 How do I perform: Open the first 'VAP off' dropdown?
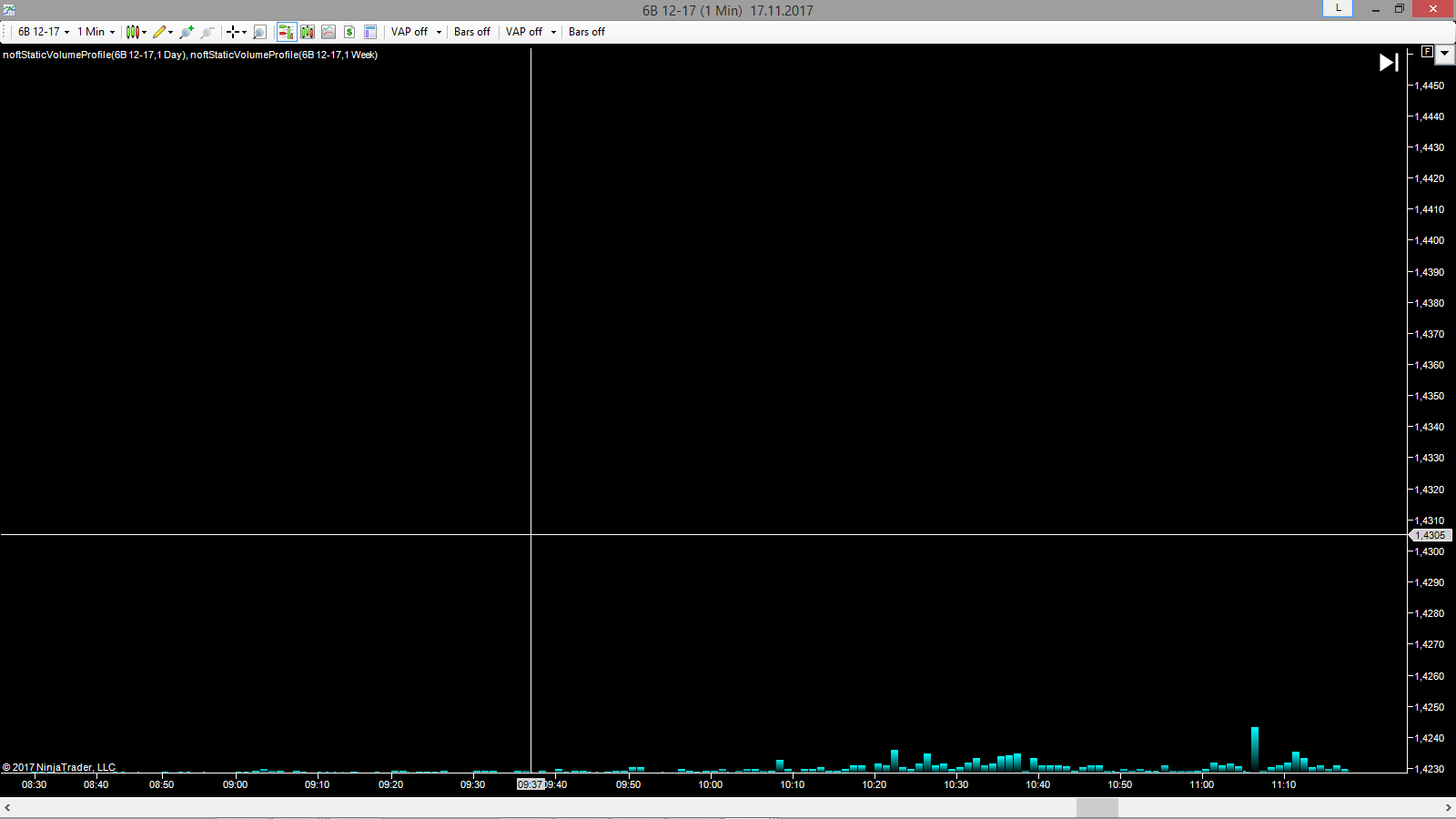point(416,32)
